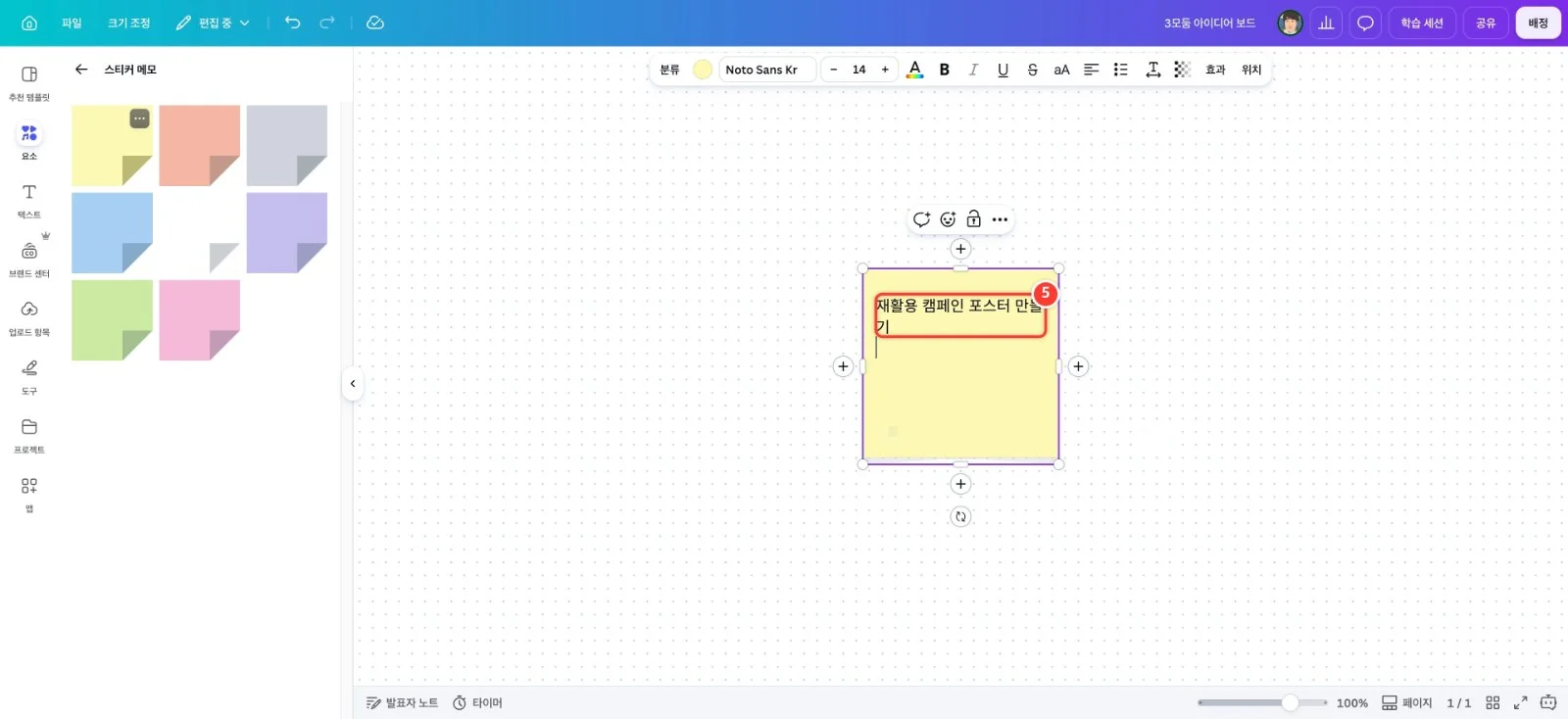Image resolution: width=1568 pixels, height=719 pixels.
Task: Open 발표자 노트 presenter notes
Action: [402, 702]
